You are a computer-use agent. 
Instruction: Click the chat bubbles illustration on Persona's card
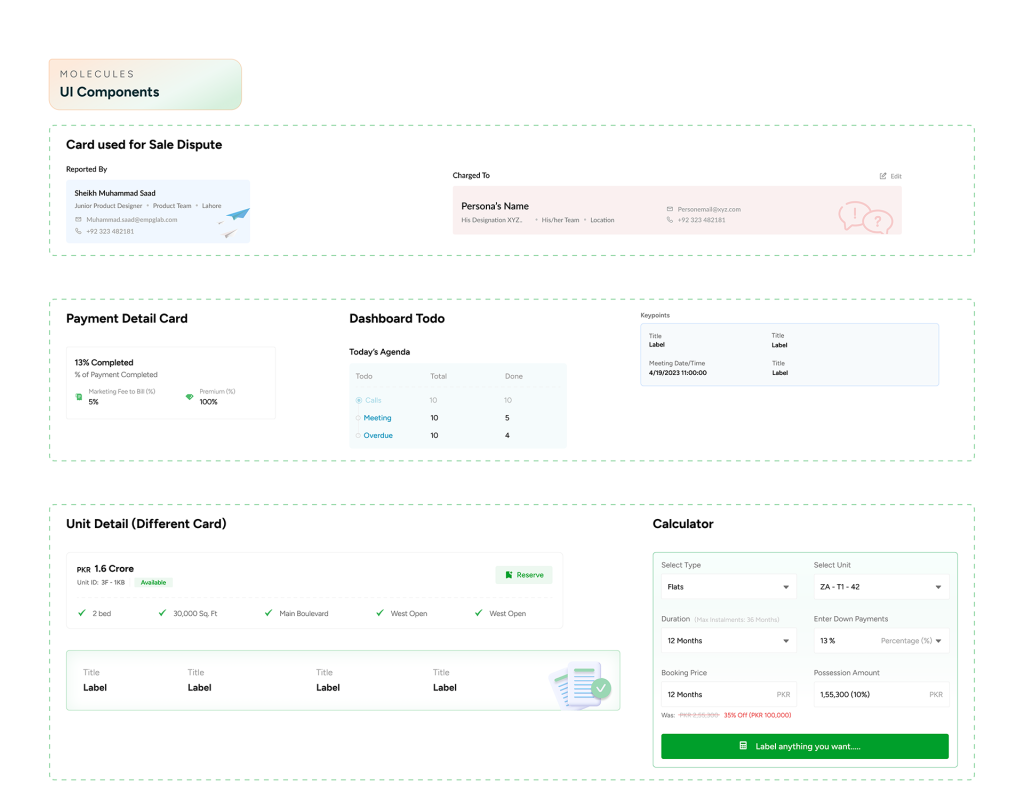(865, 217)
